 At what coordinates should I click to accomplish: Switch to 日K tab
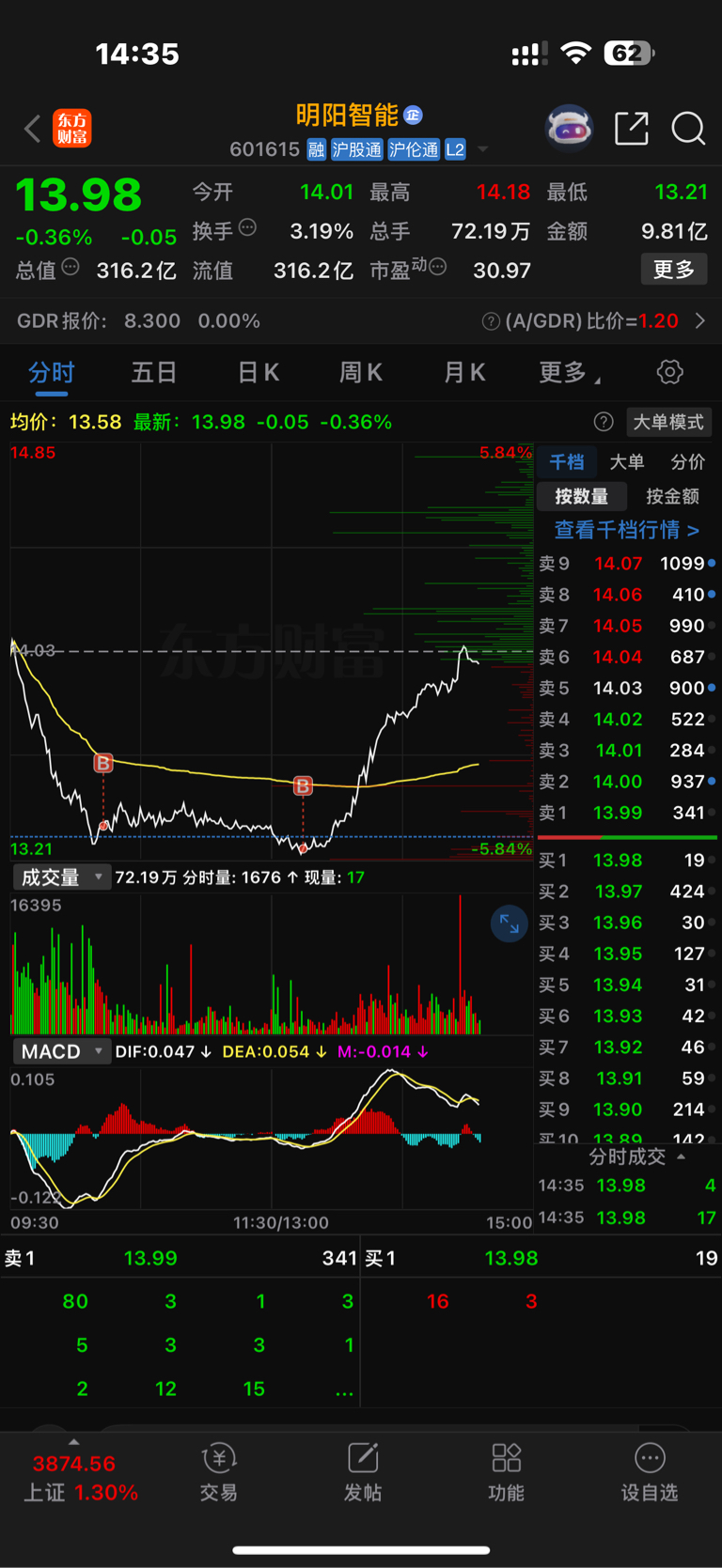coord(259,373)
